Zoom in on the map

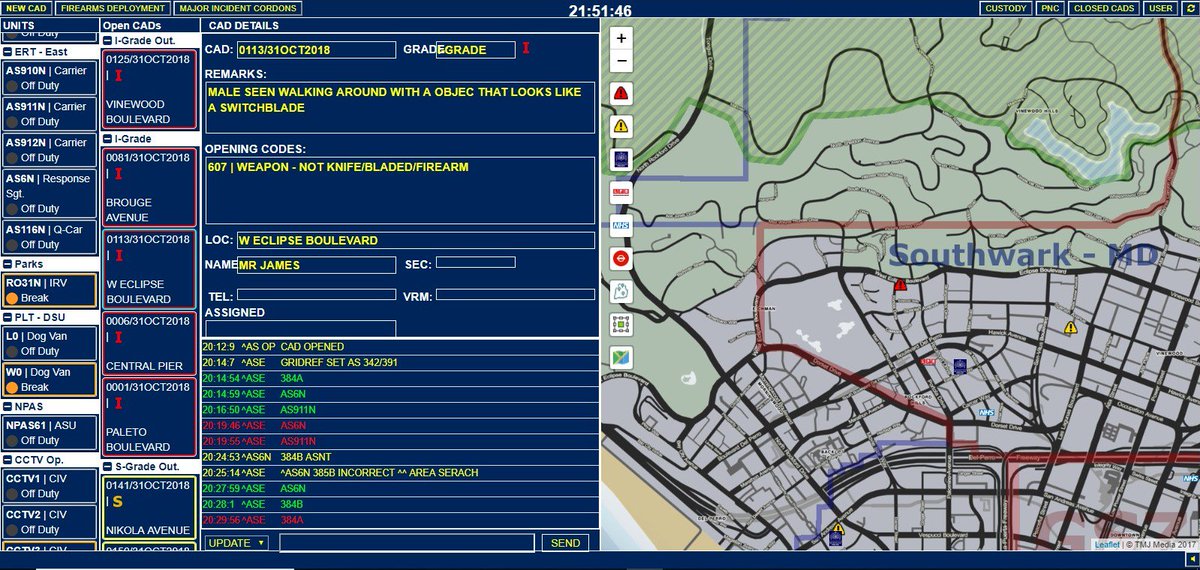pos(622,38)
